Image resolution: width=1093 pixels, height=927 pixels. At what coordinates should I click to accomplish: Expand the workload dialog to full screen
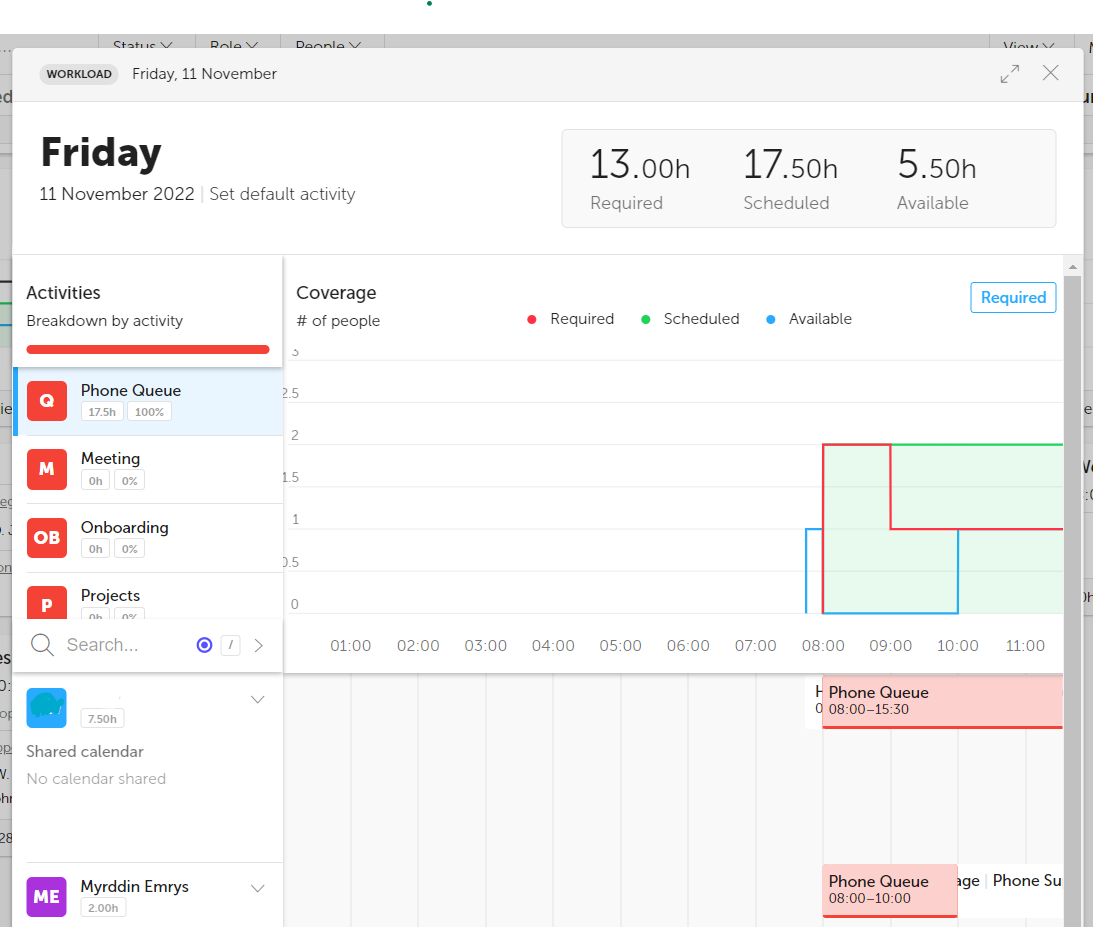[x=1010, y=73]
